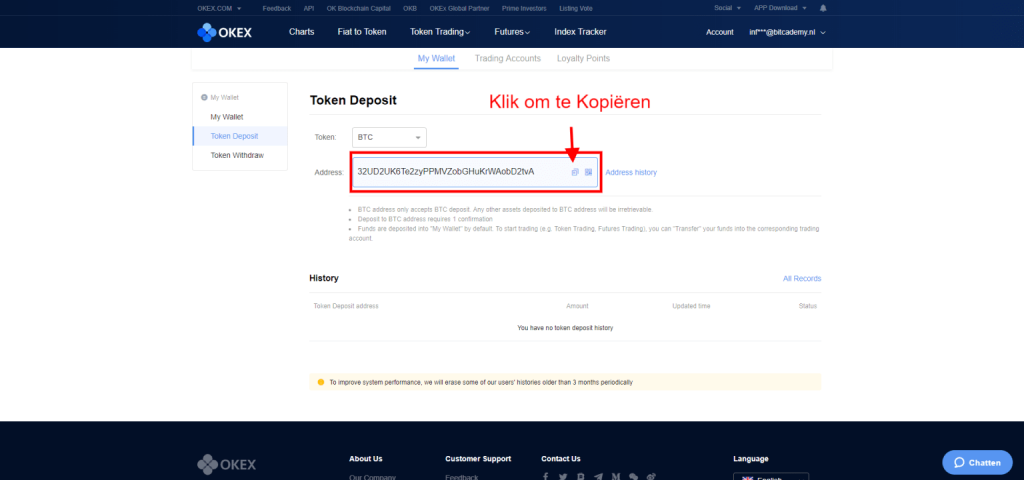Expand the OKEX.COM site dropdown
This screenshot has width=1024, height=480.
coord(219,8)
